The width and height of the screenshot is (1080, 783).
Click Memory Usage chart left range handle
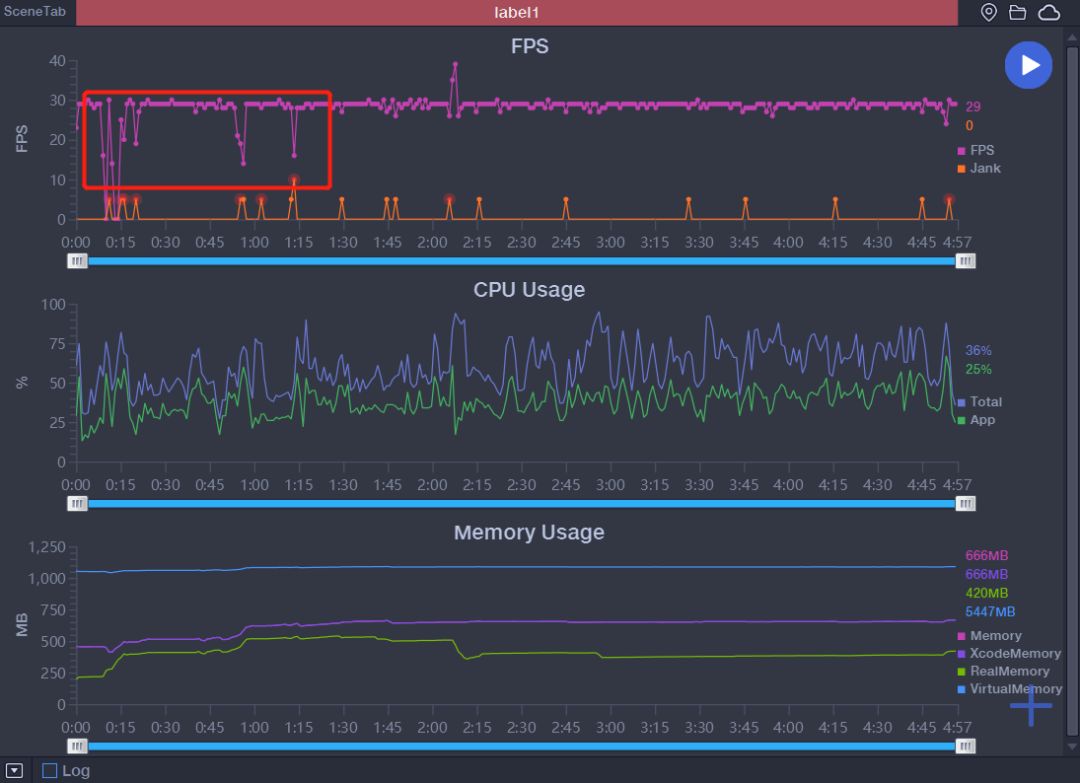point(77,746)
